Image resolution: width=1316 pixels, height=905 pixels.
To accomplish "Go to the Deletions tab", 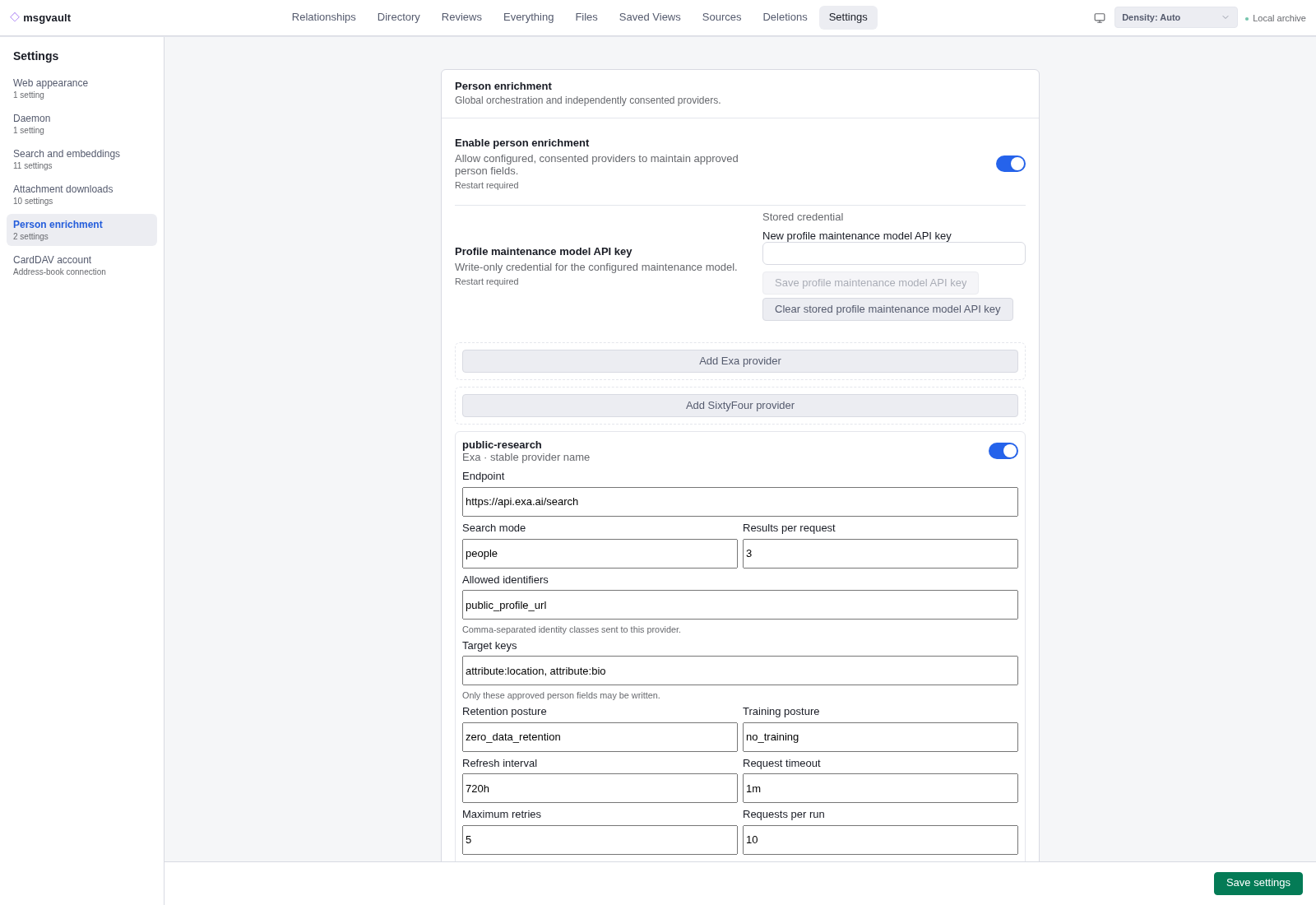I will pyautogui.click(x=785, y=17).
